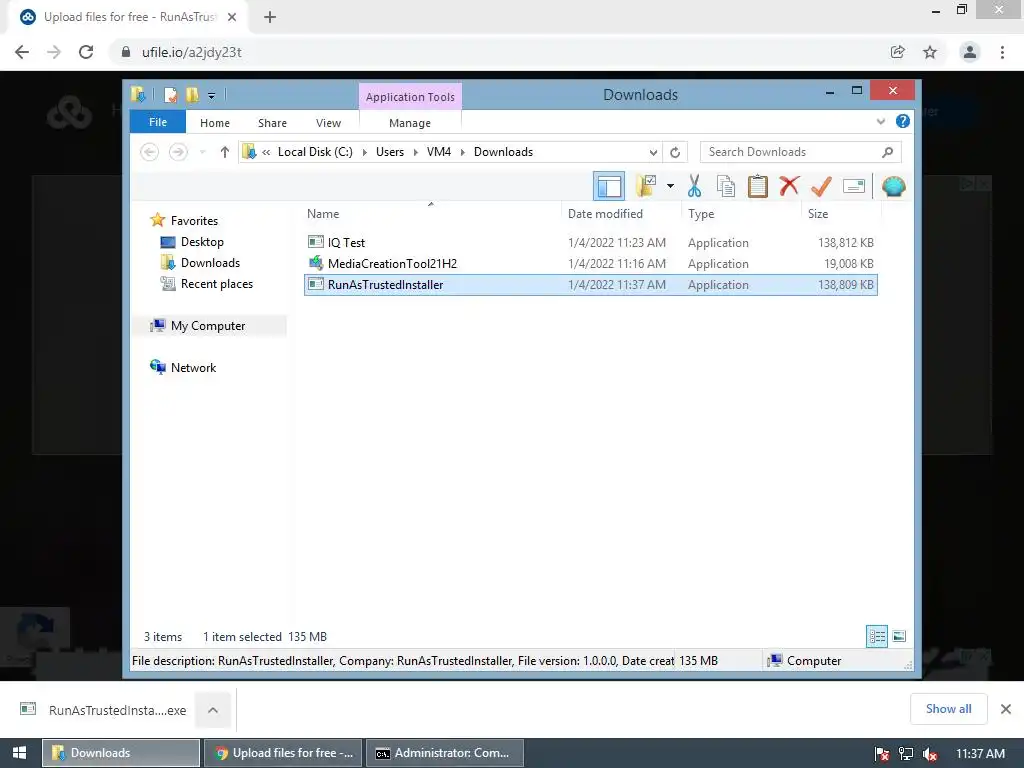Cut the selected file with scissors icon
Image resolution: width=1024 pixels, height=768 pixels.
(694, 186)
